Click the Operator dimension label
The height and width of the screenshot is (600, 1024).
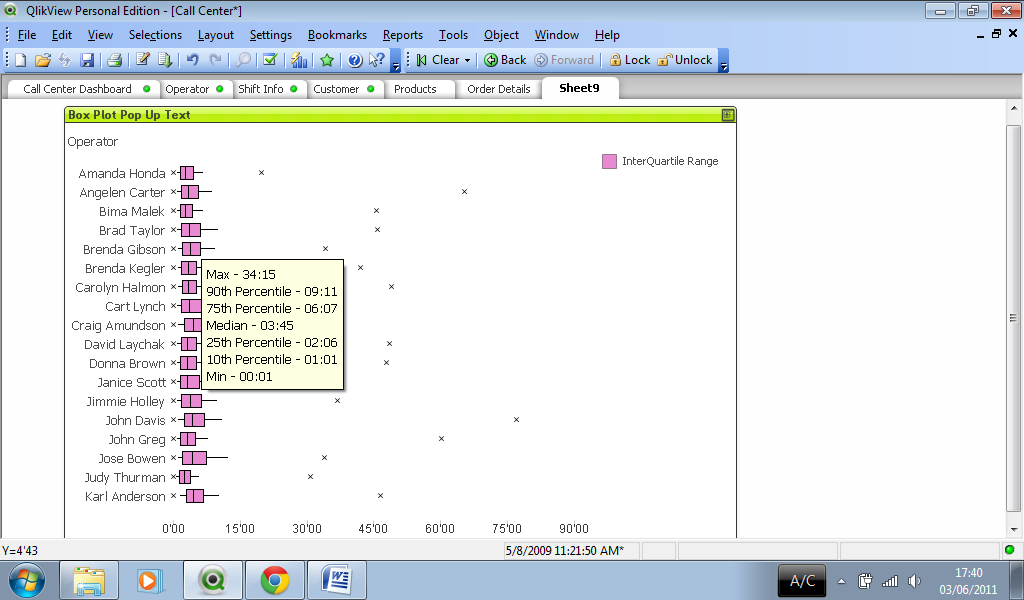93,142
